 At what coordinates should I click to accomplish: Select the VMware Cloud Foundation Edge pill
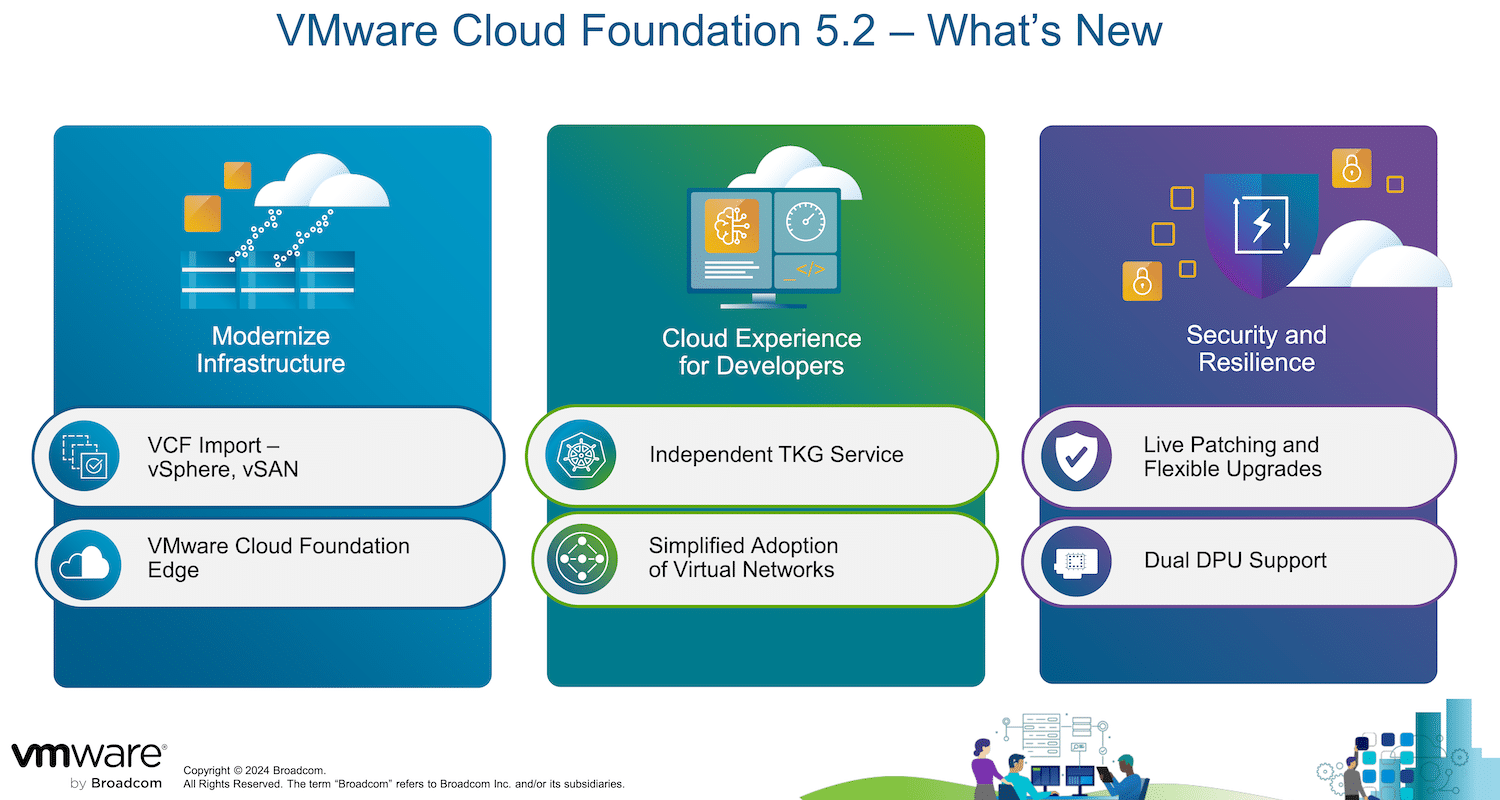(x=270, y=563)
